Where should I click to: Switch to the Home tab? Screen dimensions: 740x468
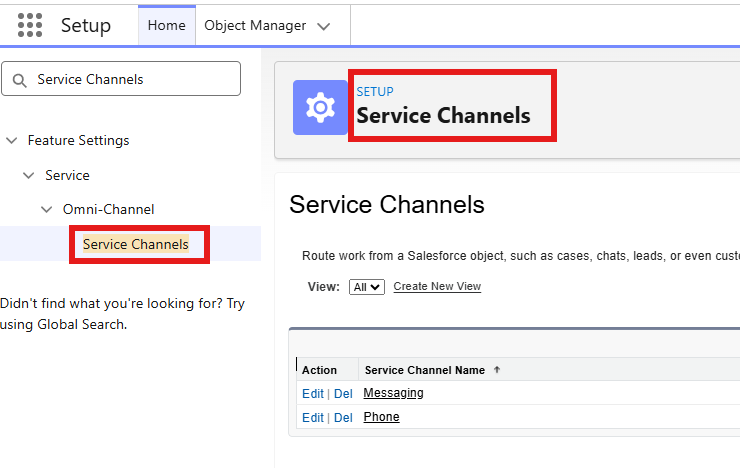click(x=167, y=25)
